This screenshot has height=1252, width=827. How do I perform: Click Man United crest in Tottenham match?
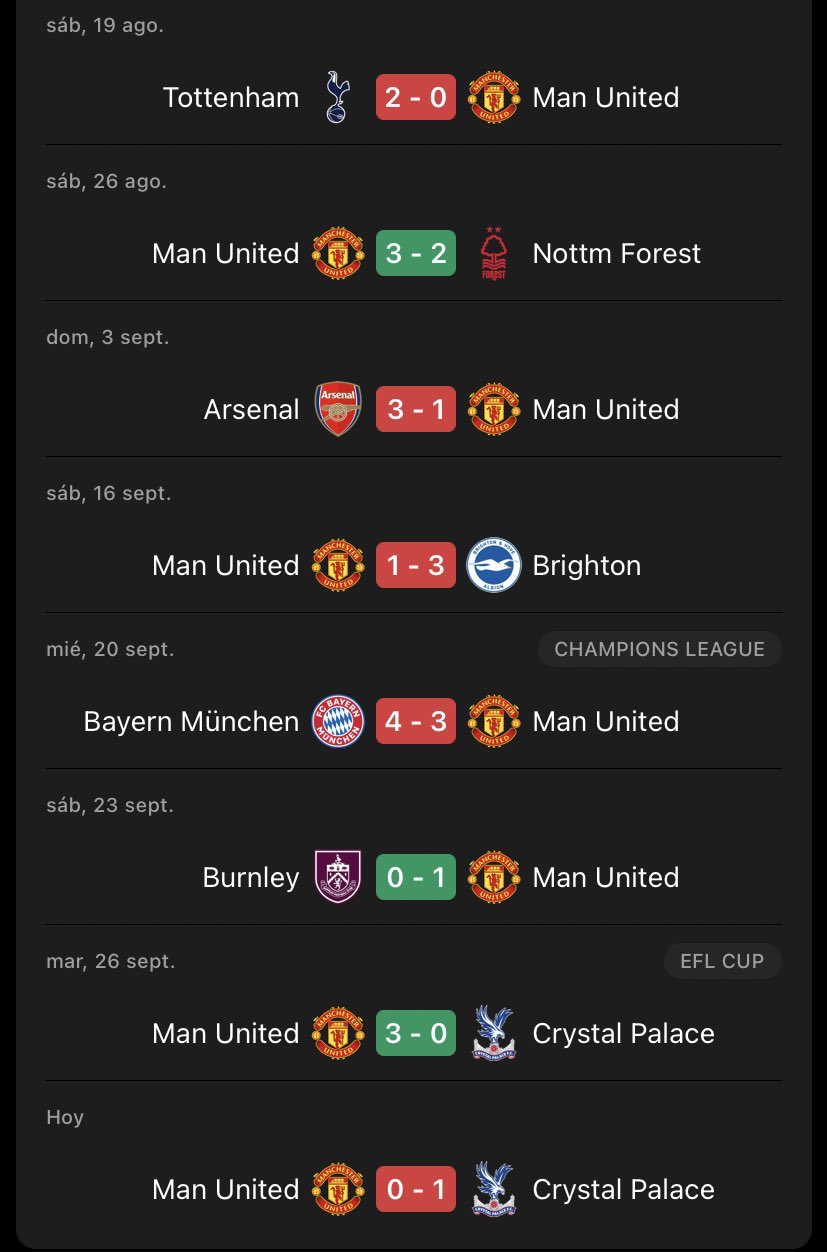[x=493, y=98]
